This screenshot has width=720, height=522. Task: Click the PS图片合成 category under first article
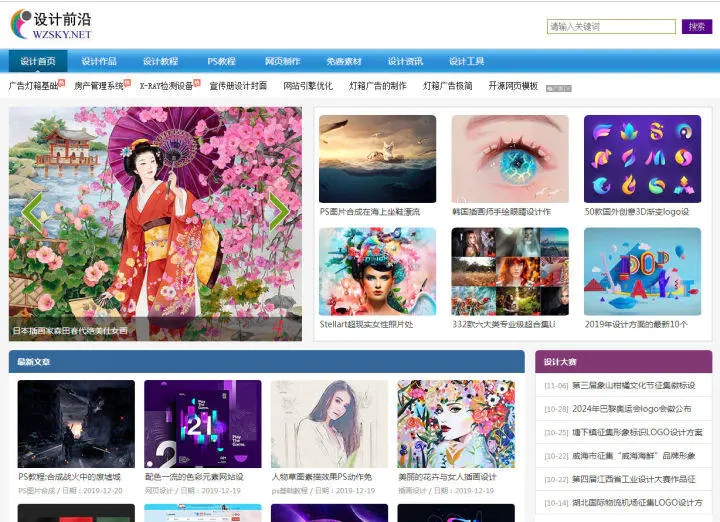[x=36, y=491]
